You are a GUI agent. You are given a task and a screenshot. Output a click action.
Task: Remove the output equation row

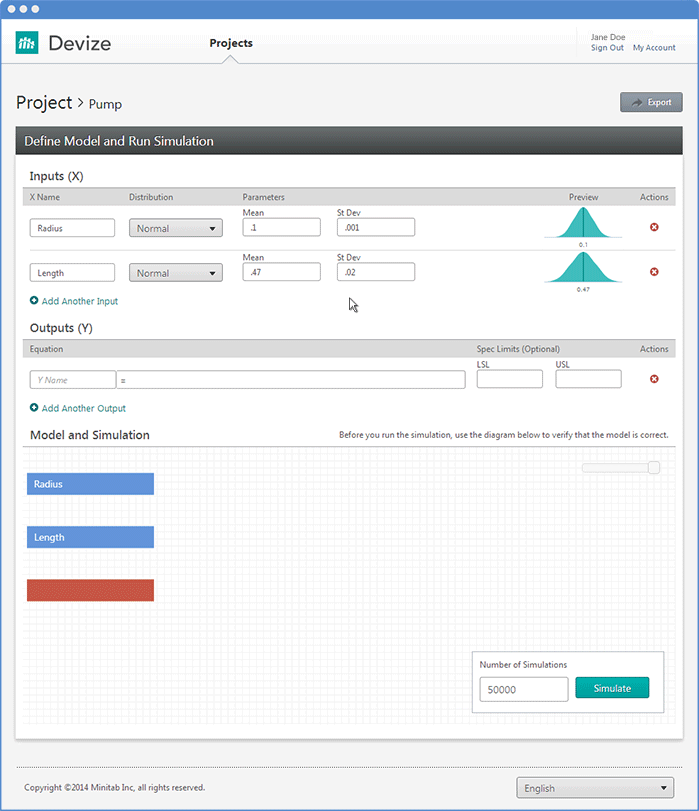[654, 379]
